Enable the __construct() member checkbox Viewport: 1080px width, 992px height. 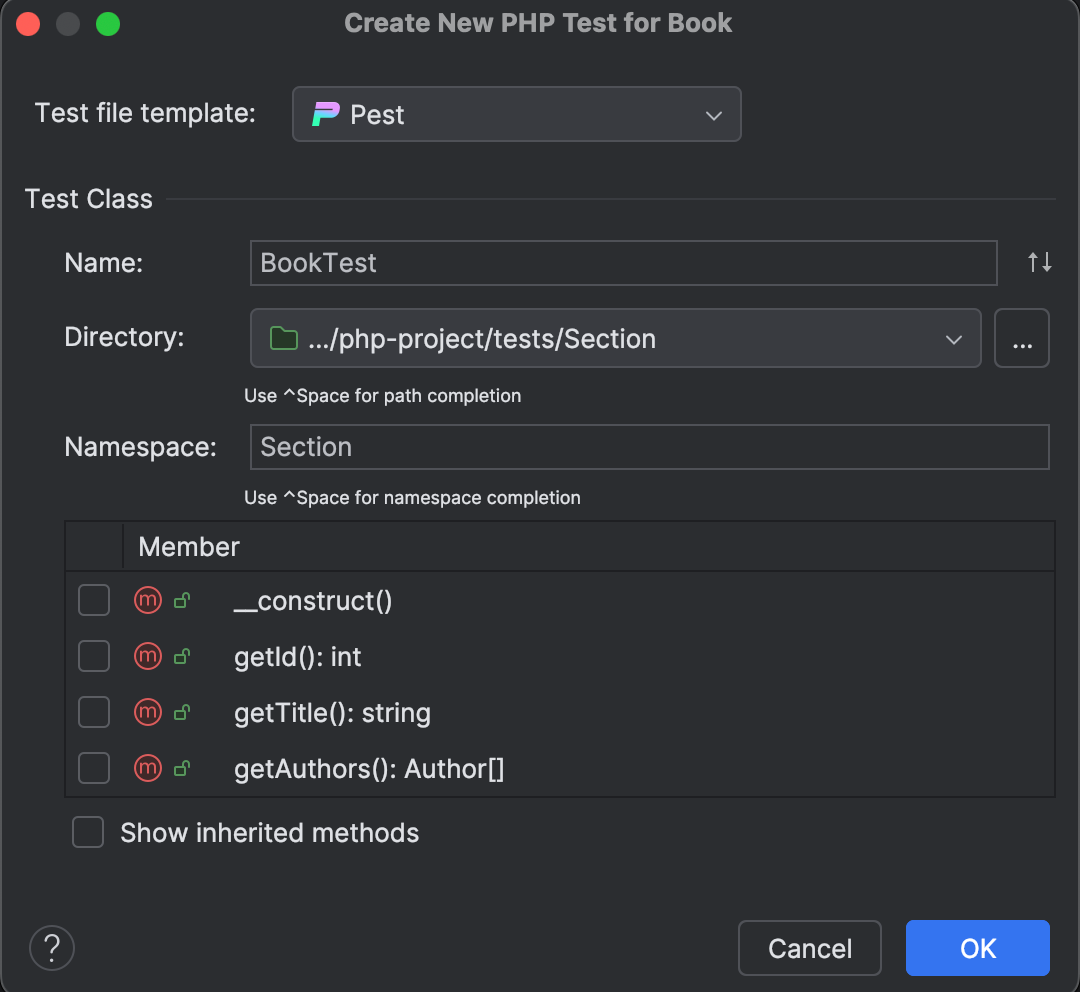[x=94, y=601]
